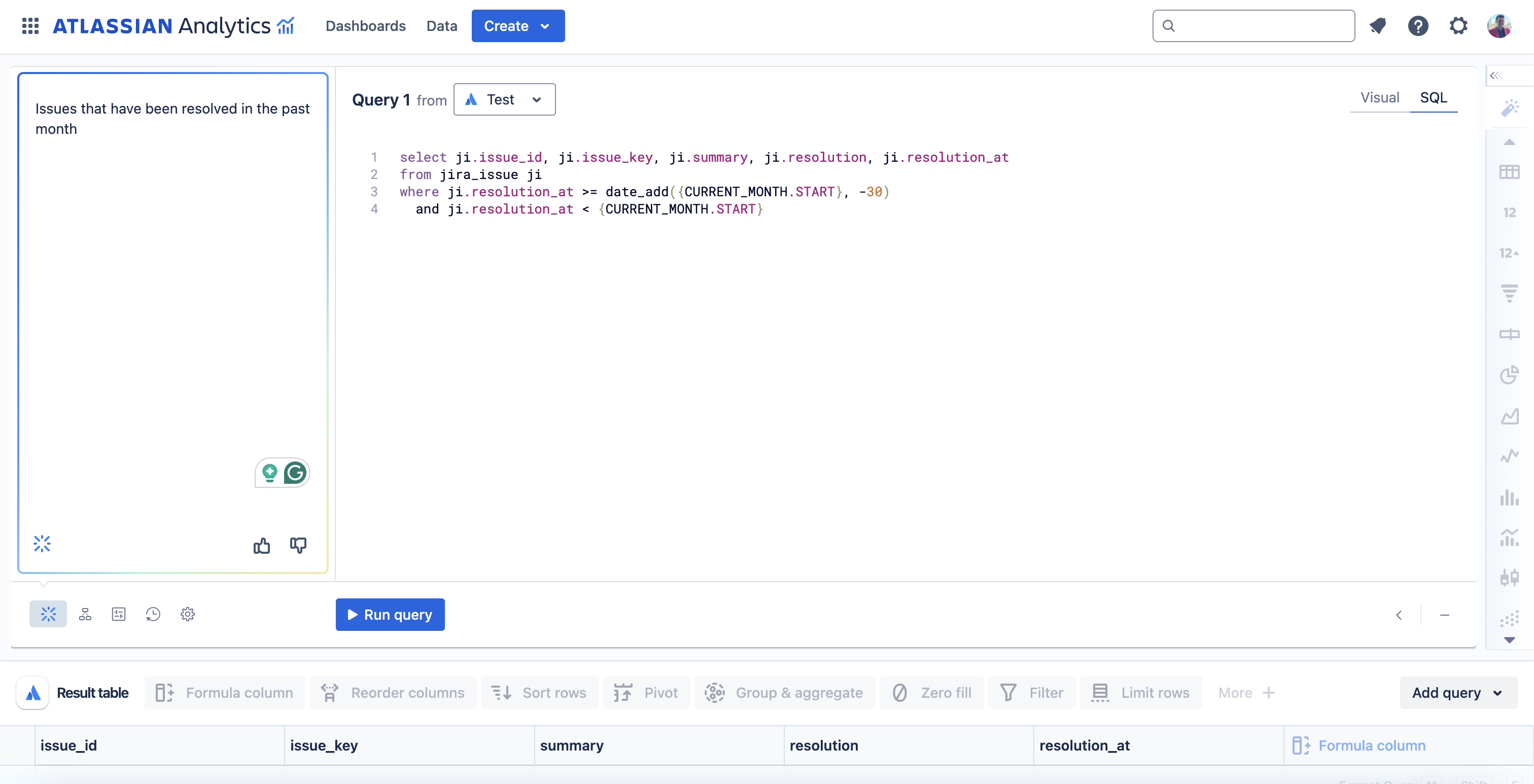This screenshot has height=784, width=1534.
Task: Select the number with trend chart icon
Action: [x=1509, y=253]
